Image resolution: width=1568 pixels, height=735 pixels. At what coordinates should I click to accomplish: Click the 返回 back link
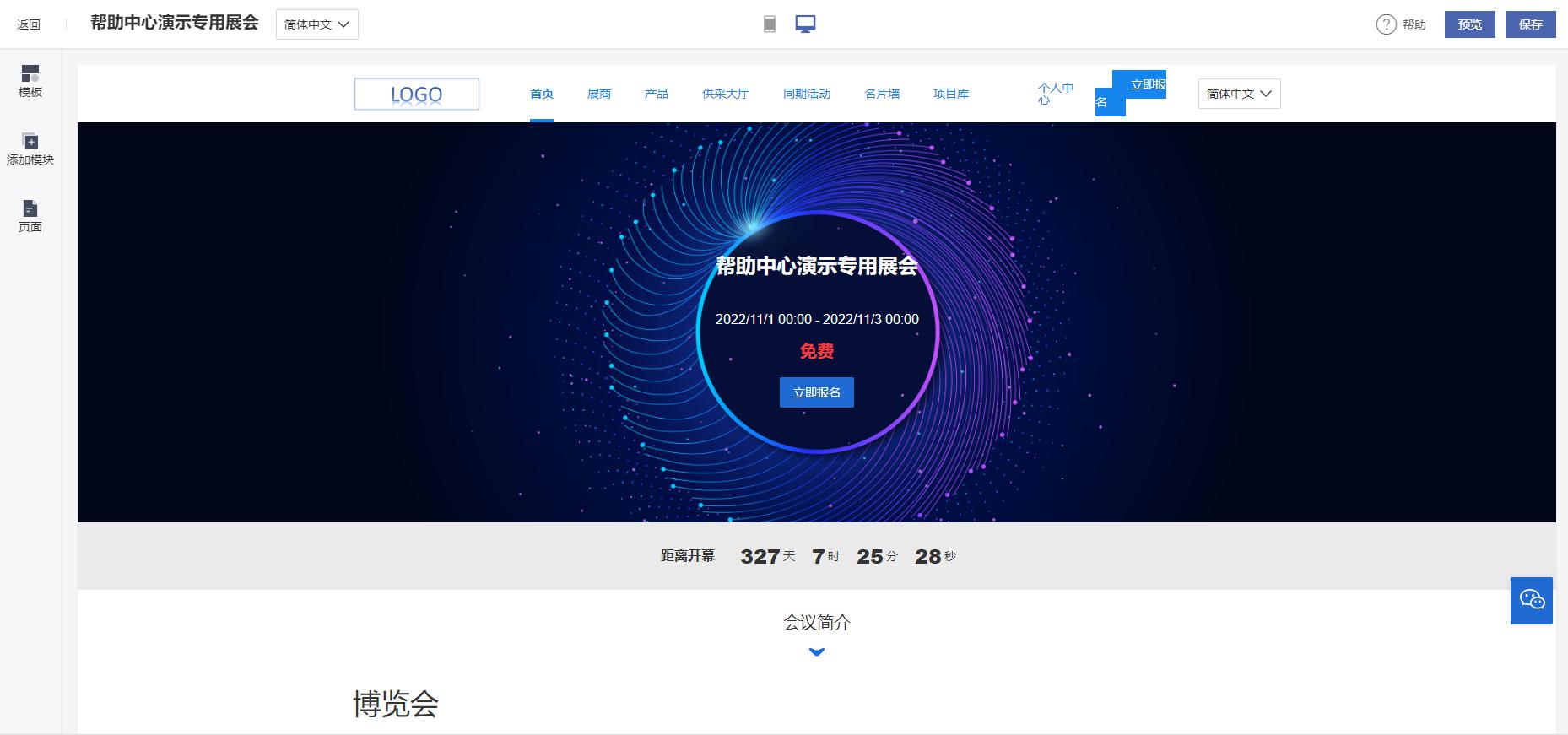29,24
